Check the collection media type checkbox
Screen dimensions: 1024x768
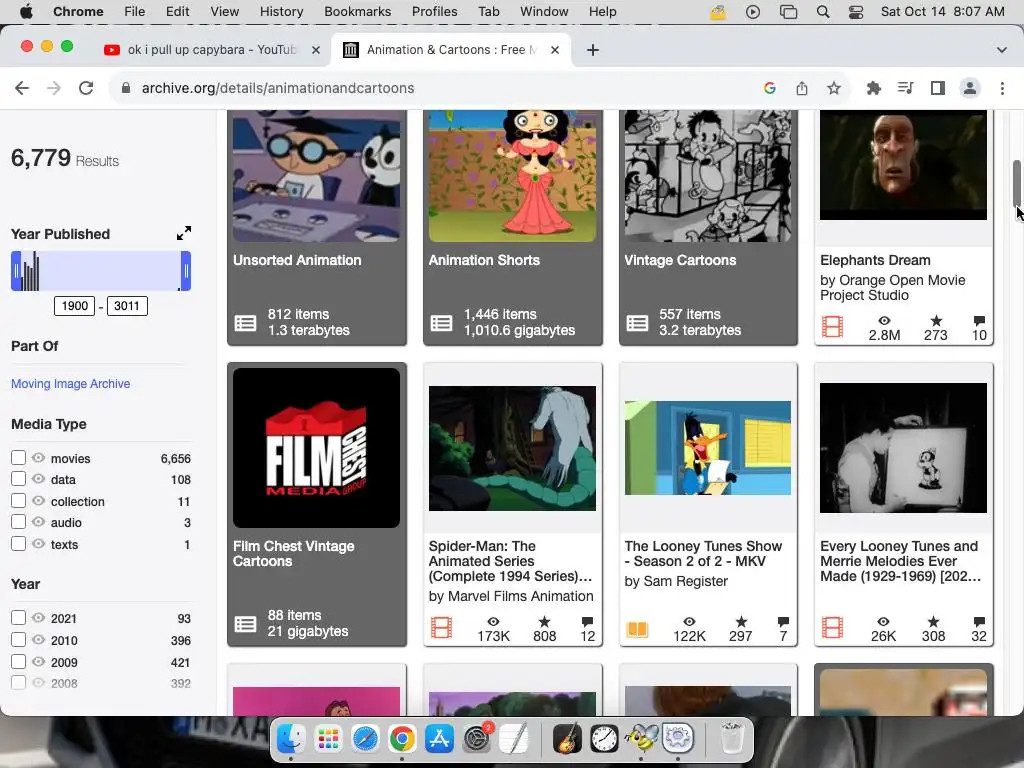[x=18, y=501]
